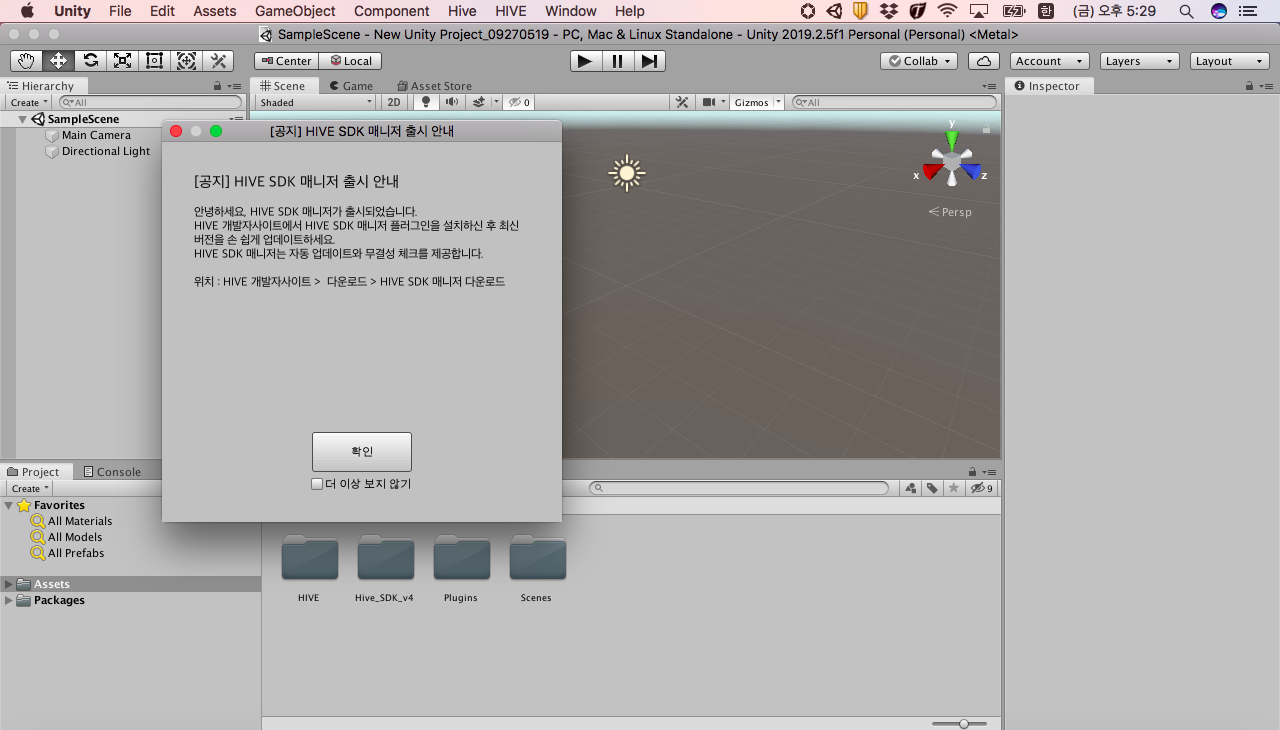Select the Rotate tool
Image resolution: width=1280 pixels, height=730 pixels.
coord(91,61)
